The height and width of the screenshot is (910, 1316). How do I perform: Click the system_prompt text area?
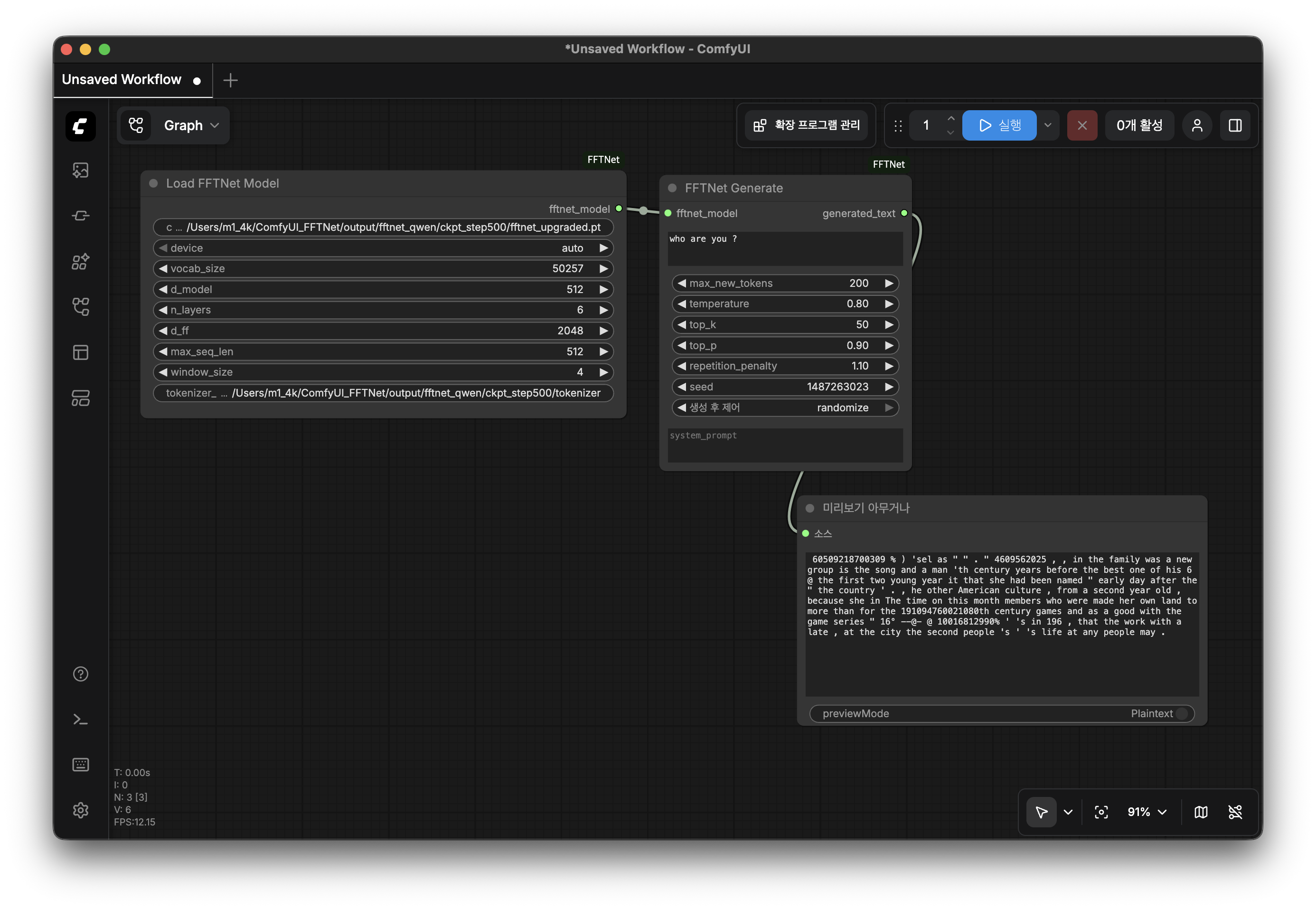pyautogui.click(x=785, y=445)
